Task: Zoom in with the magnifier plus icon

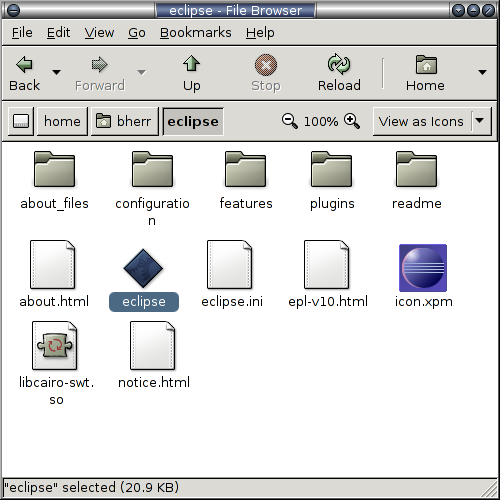Action: [352, 121]
